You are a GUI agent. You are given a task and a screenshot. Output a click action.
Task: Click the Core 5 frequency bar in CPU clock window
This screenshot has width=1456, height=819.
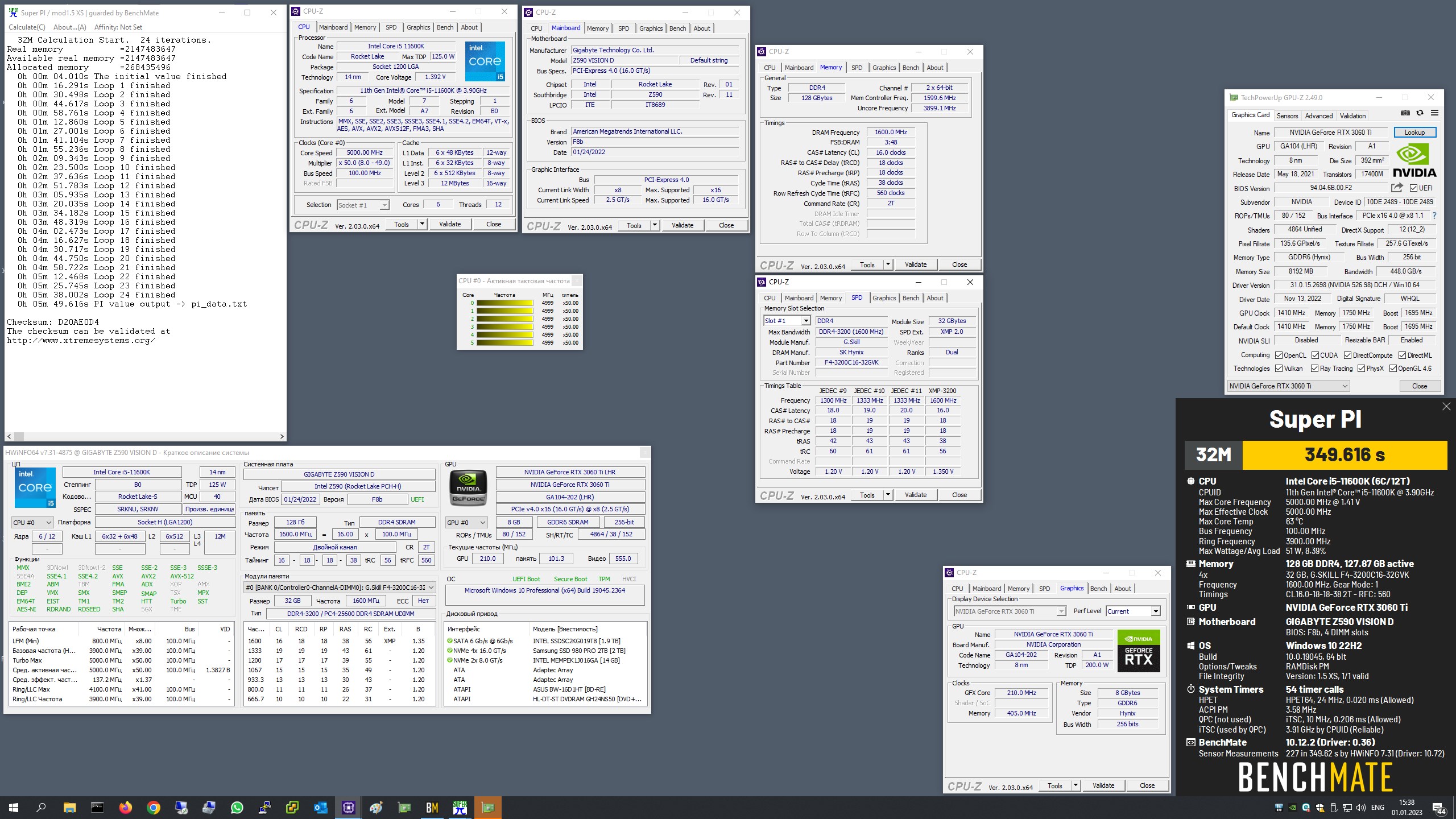pos(504,343)
